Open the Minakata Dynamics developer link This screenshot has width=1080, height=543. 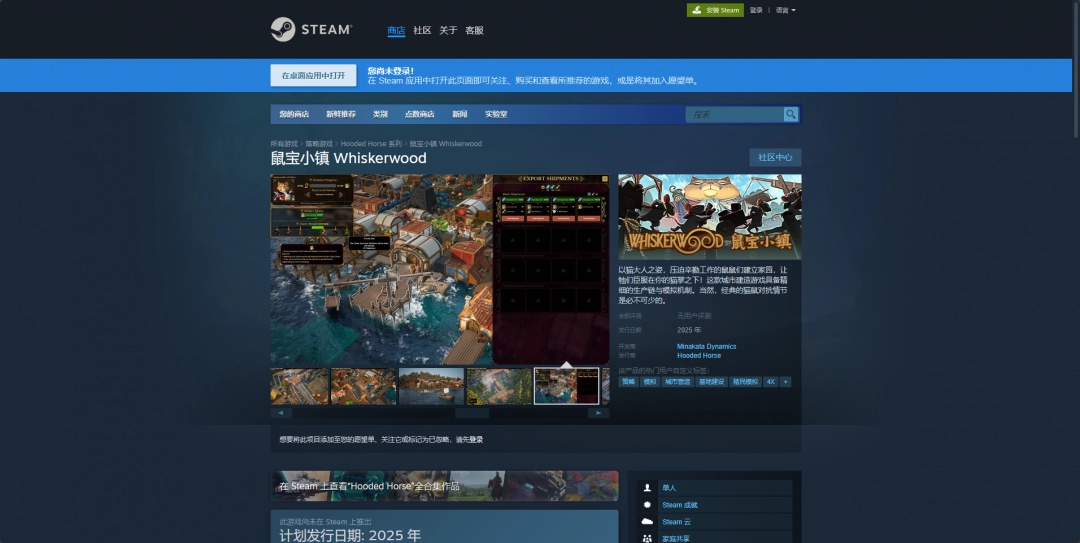pyautogui.click(x=706, y=347)
